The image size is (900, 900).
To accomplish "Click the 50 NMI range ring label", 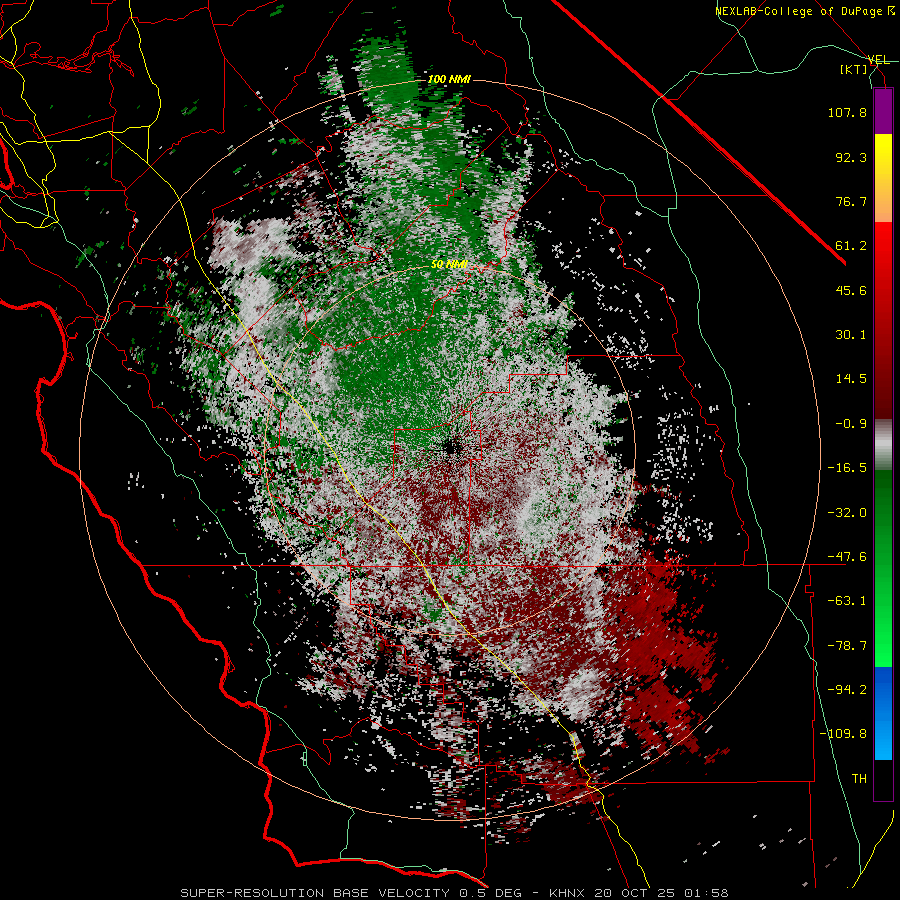I will point(449,265).
